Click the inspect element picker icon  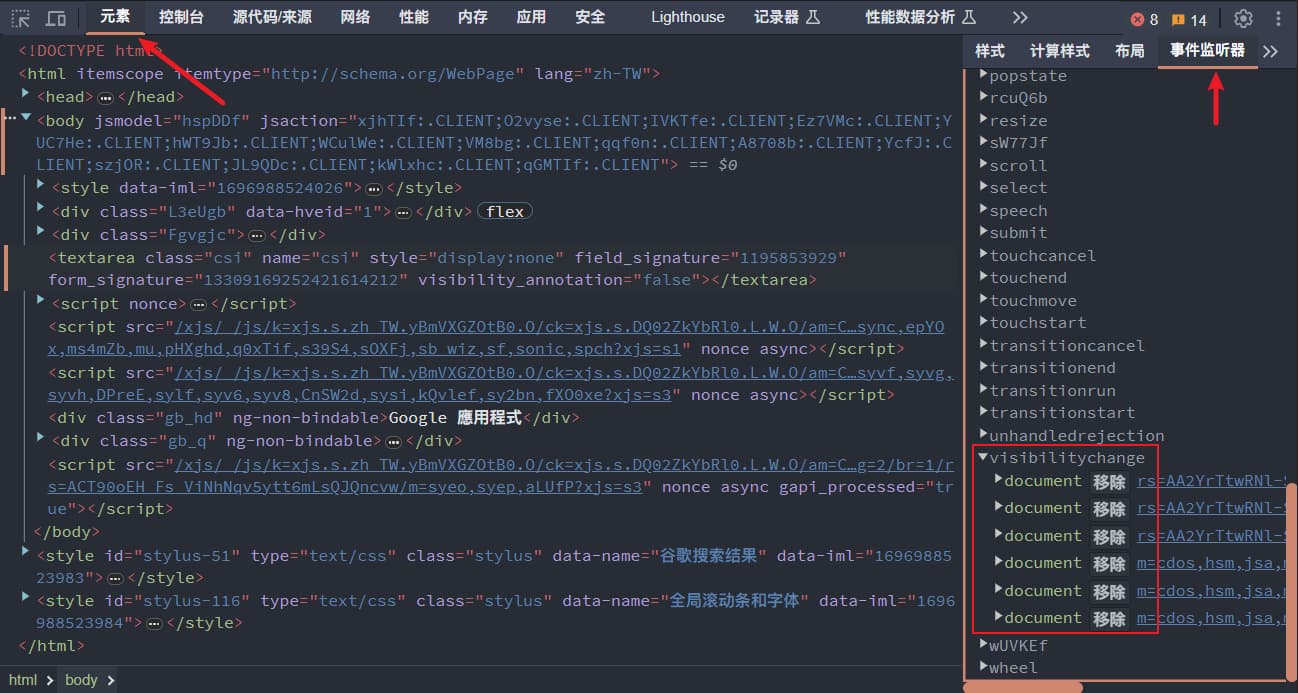[x=21, y=18]
